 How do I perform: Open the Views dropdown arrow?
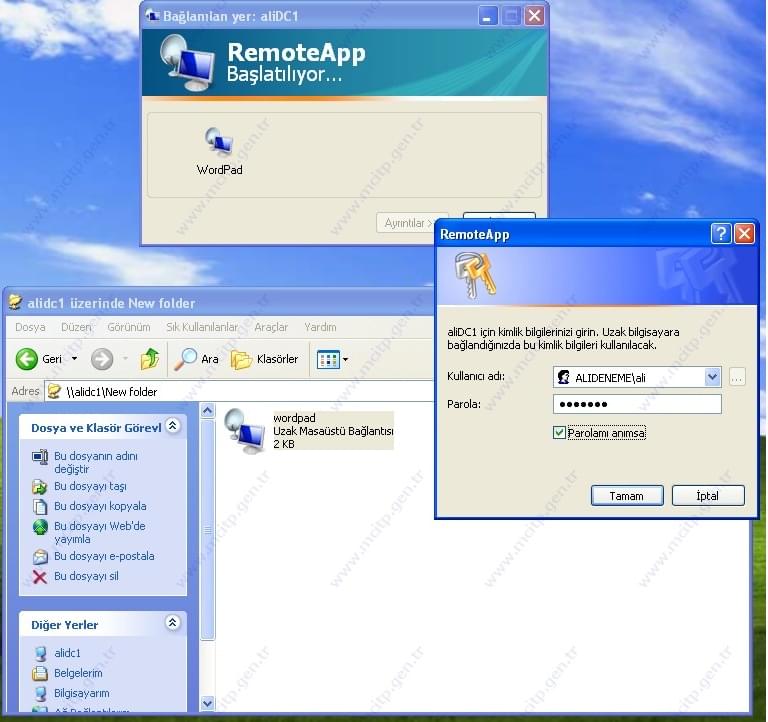pyautogui.click(x=345, y=360)
